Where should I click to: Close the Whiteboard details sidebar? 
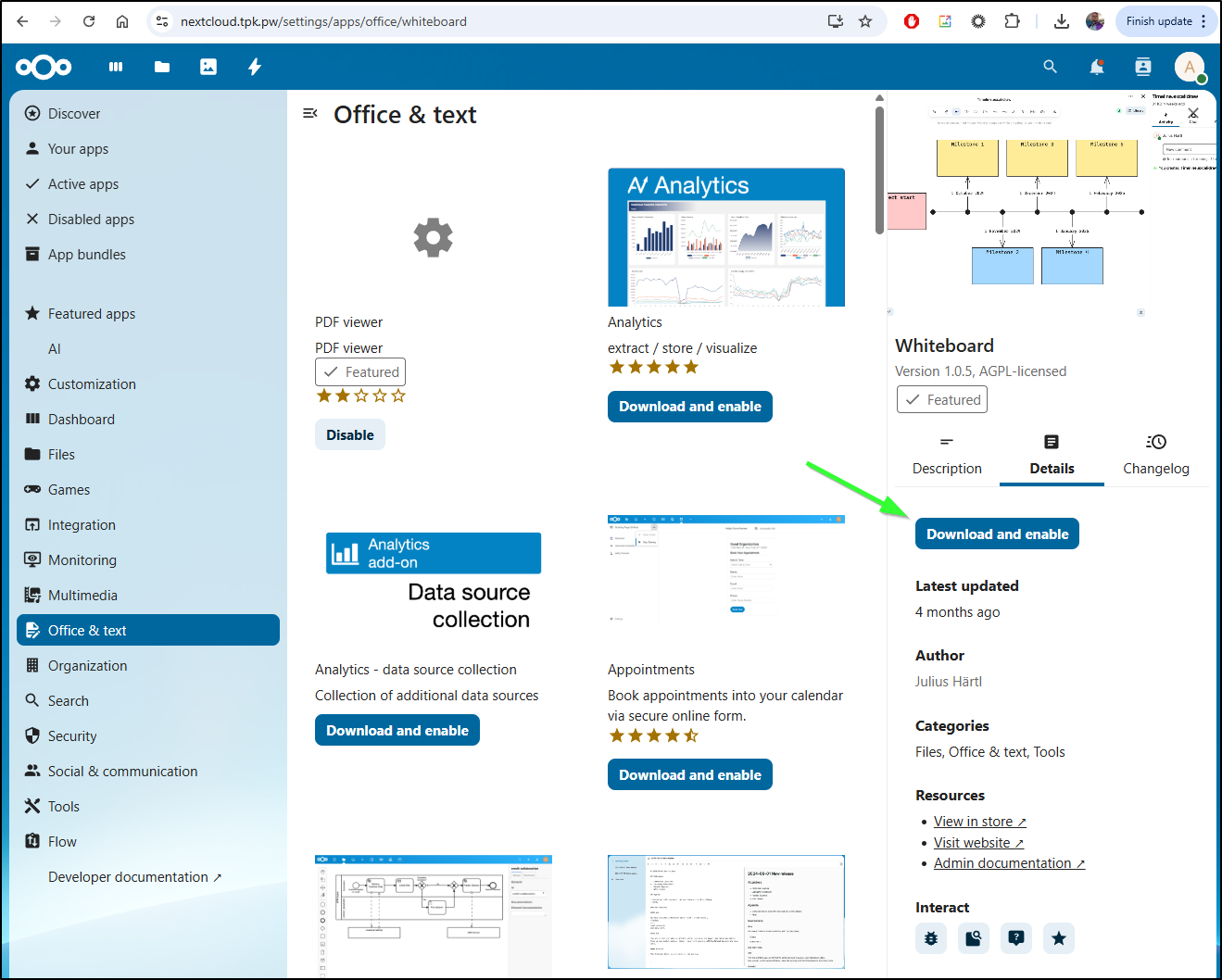point(1193,114)
